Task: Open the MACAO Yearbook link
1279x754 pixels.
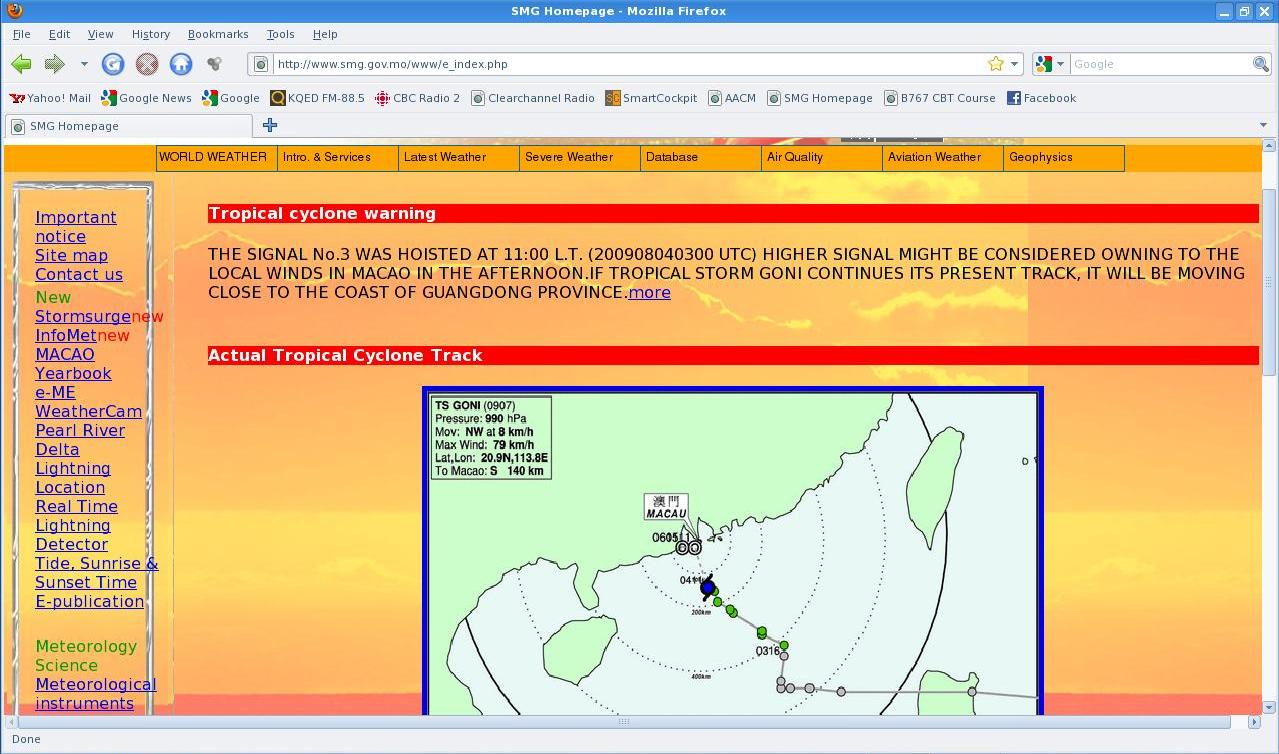Action: coord(73,364)
